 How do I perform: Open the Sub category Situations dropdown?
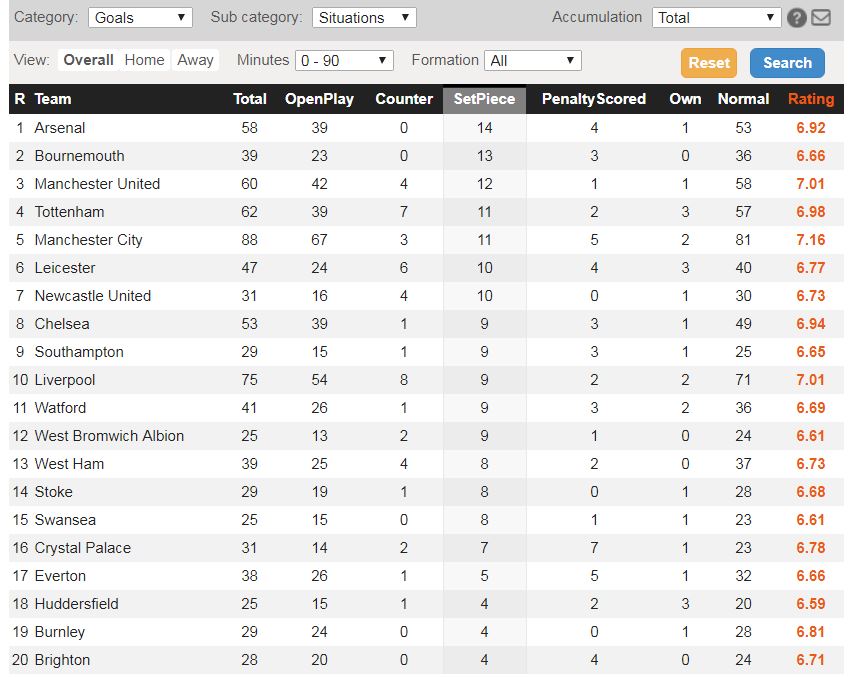(364, 17)
